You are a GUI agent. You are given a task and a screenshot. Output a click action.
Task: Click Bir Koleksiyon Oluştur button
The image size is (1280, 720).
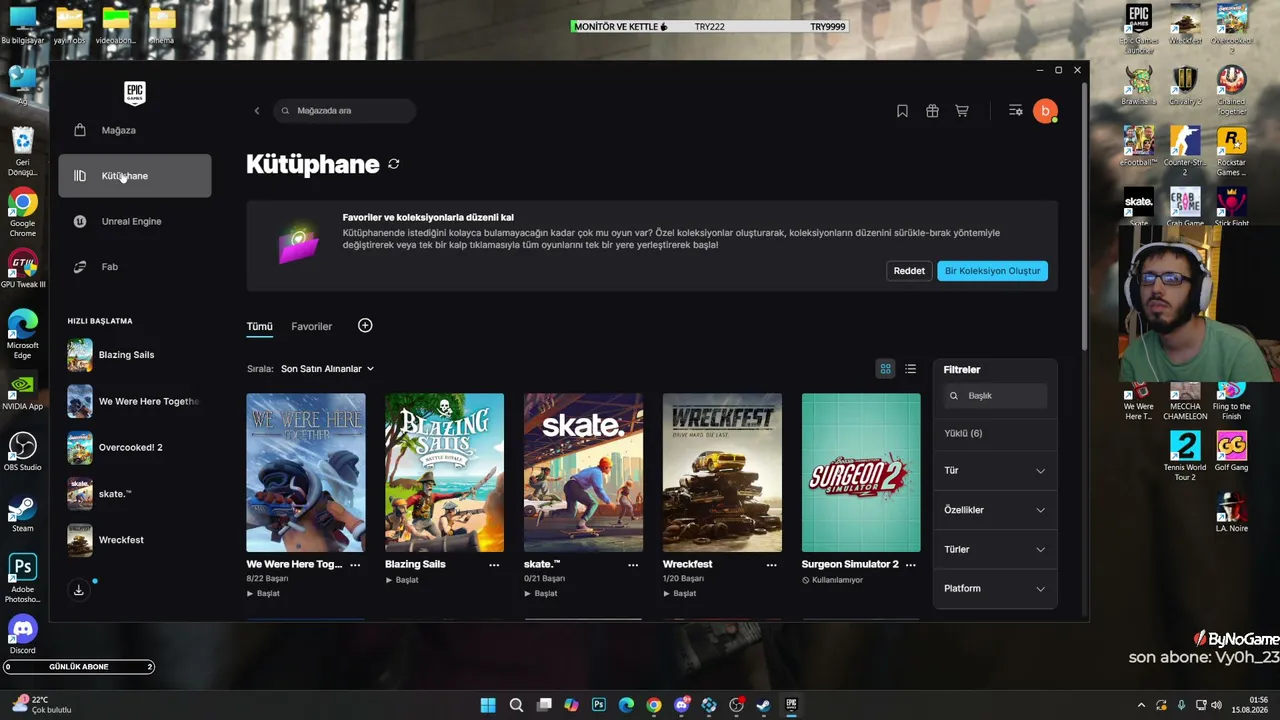tap(992, 271)
